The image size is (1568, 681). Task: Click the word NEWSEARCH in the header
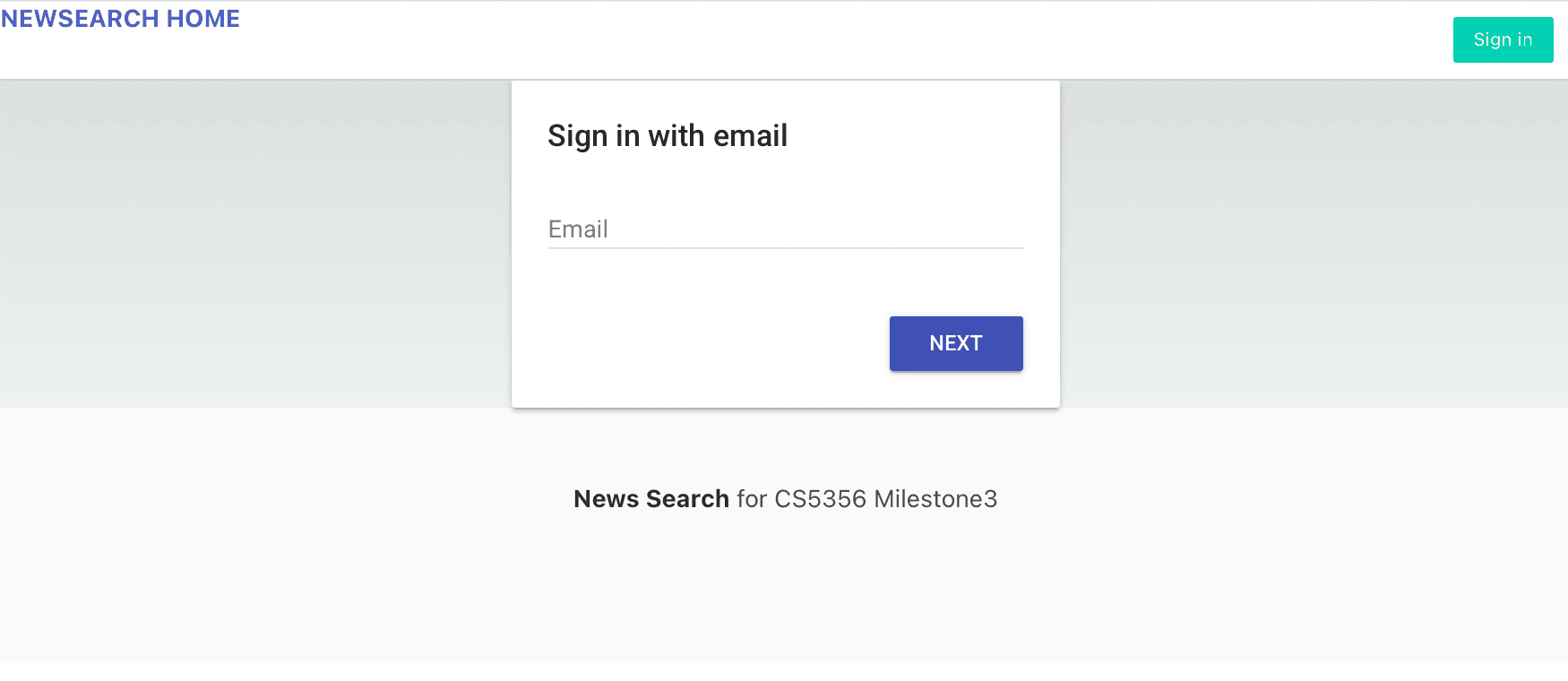(x=80, y=19)
